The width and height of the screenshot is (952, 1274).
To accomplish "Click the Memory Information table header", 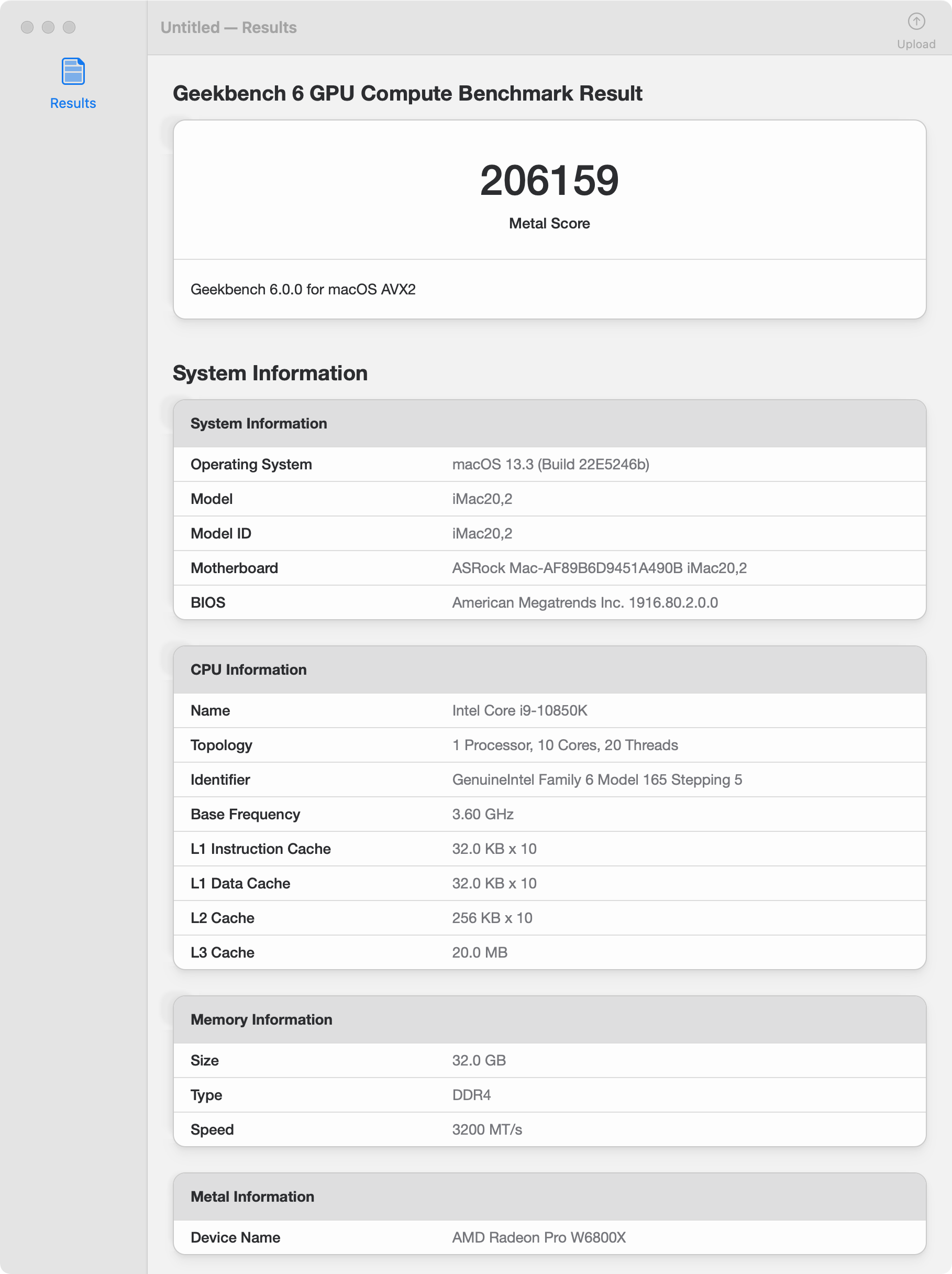I will [x=549, y=1019].
